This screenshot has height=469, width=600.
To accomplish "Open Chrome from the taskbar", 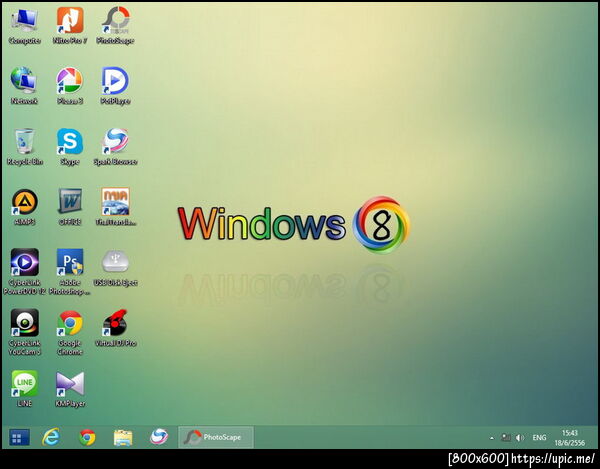I will (87, 437).
